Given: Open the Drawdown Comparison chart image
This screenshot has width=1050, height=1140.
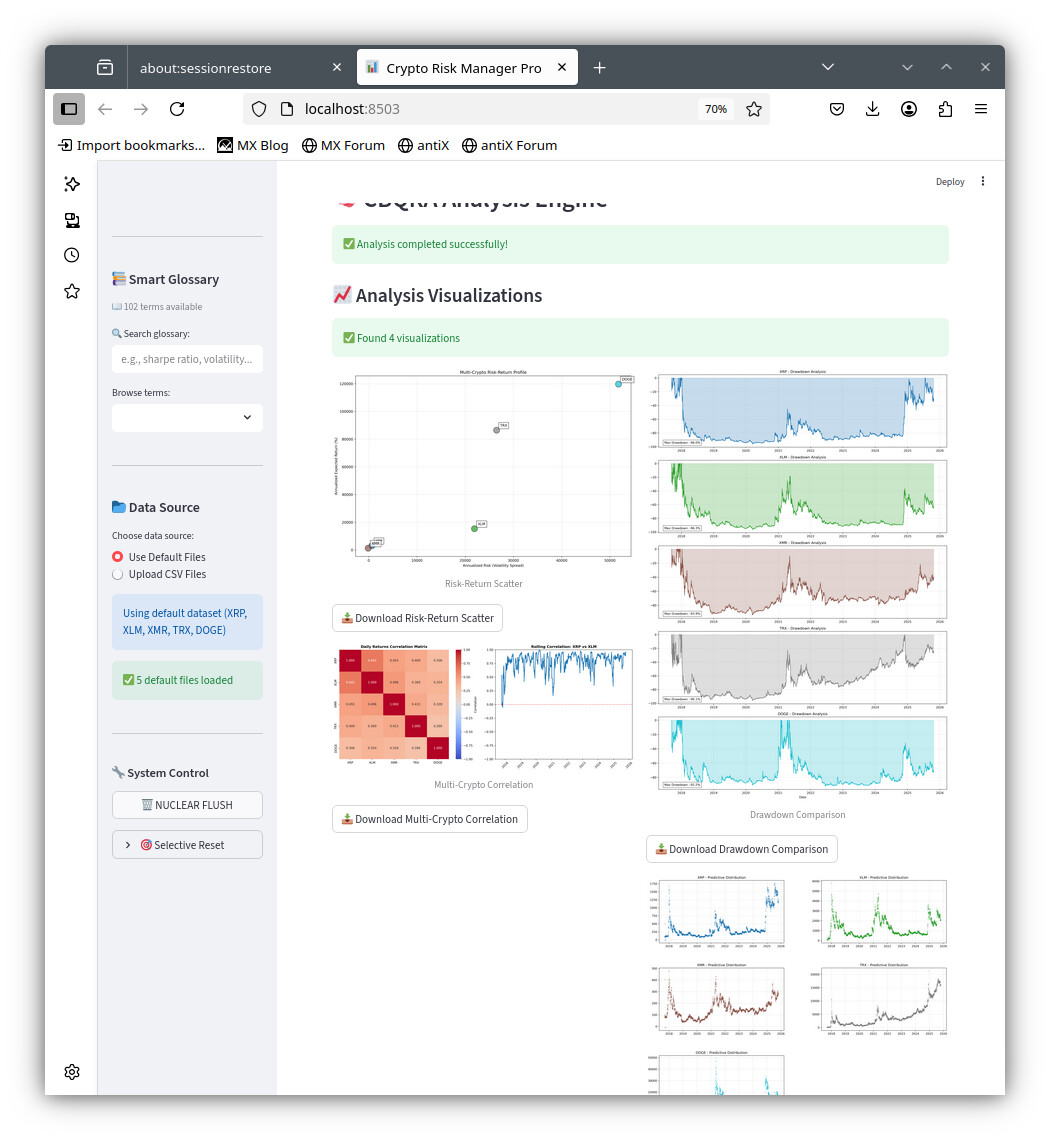Looking at the screenshot, I should pos(798,583).
